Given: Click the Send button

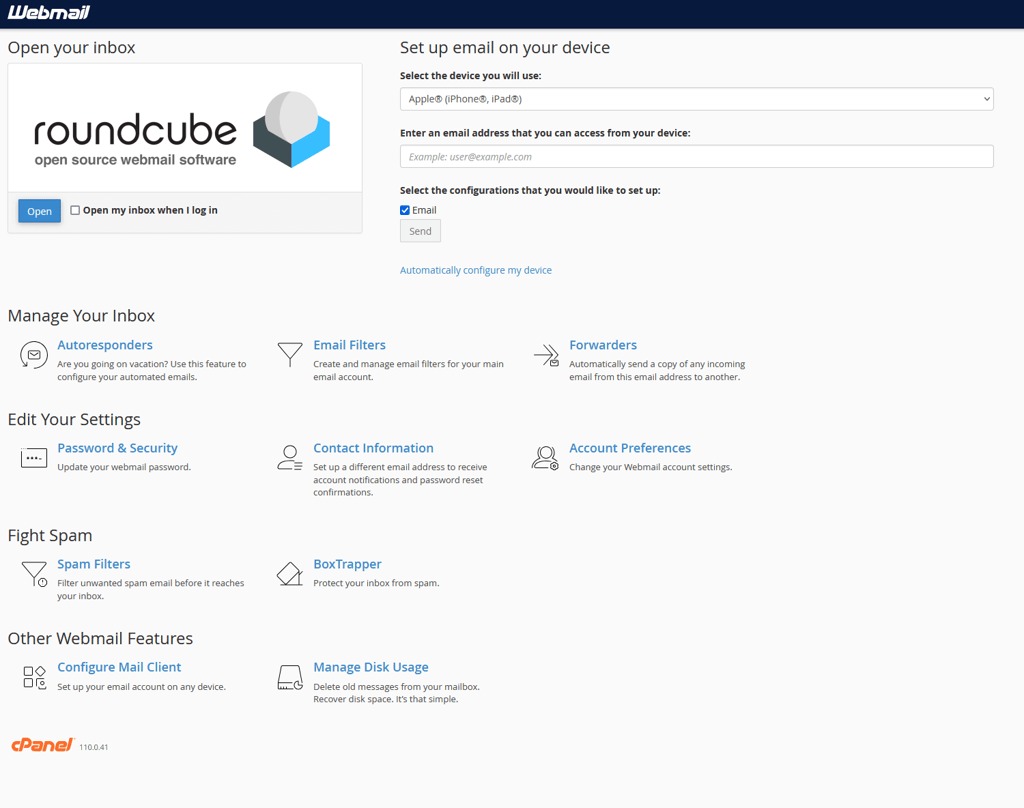Looking at the screenshot, I should [421, 231].
